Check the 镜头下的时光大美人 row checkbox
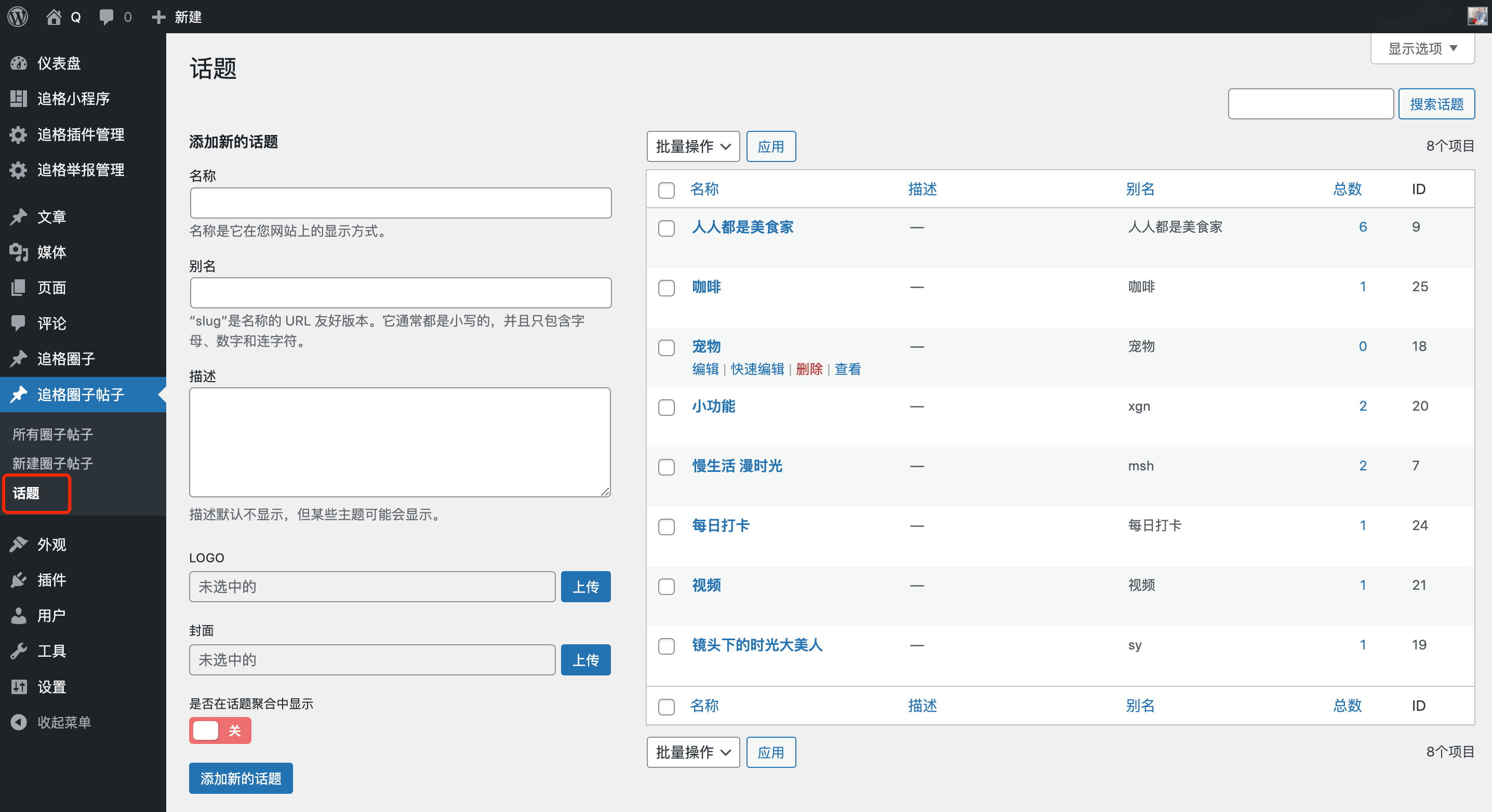The height and width of the screenshot is (812, 1492). coord(666,646)
